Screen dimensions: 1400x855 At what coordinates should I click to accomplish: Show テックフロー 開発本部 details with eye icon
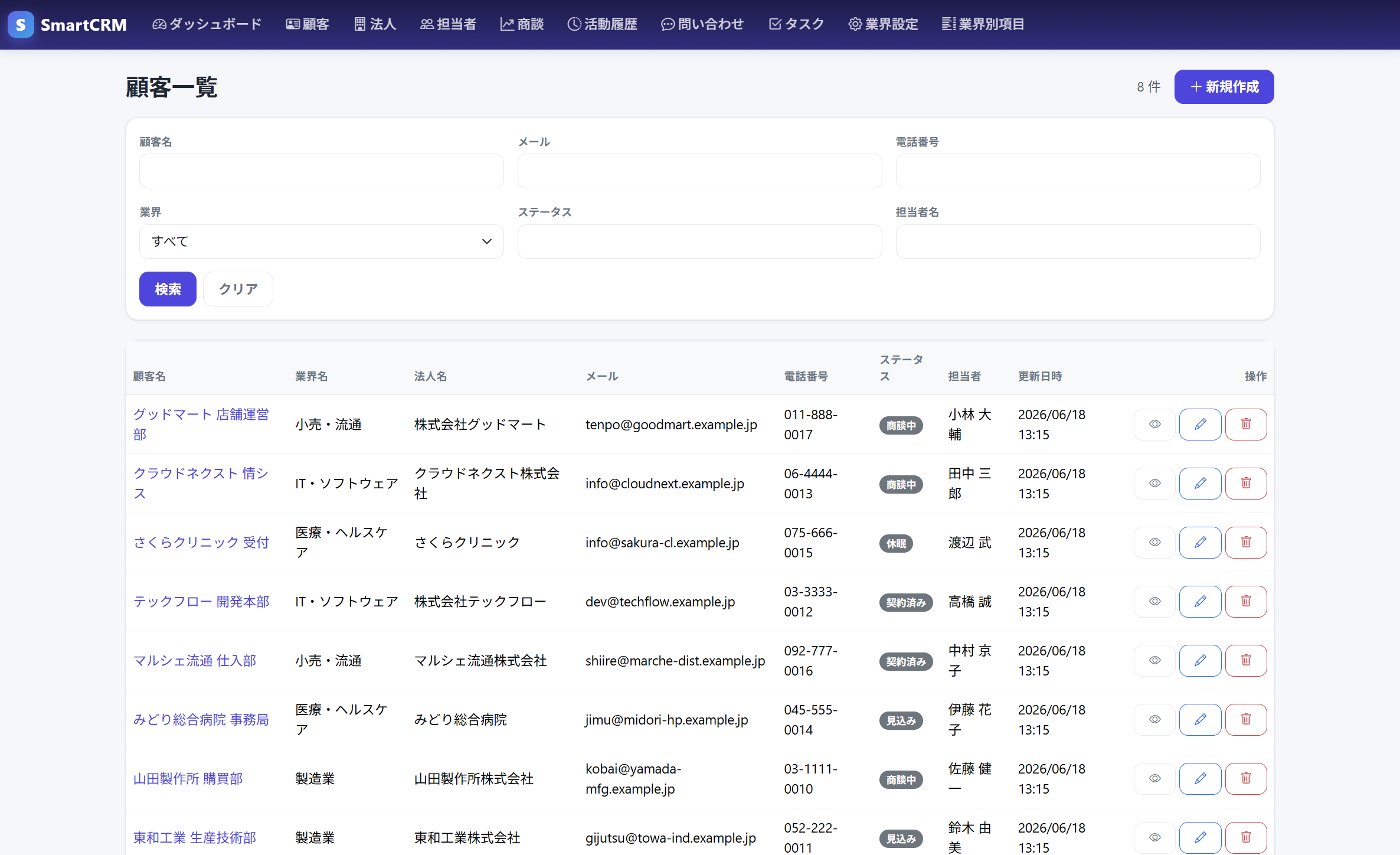pyautogui.click(x=1154, y=602)
